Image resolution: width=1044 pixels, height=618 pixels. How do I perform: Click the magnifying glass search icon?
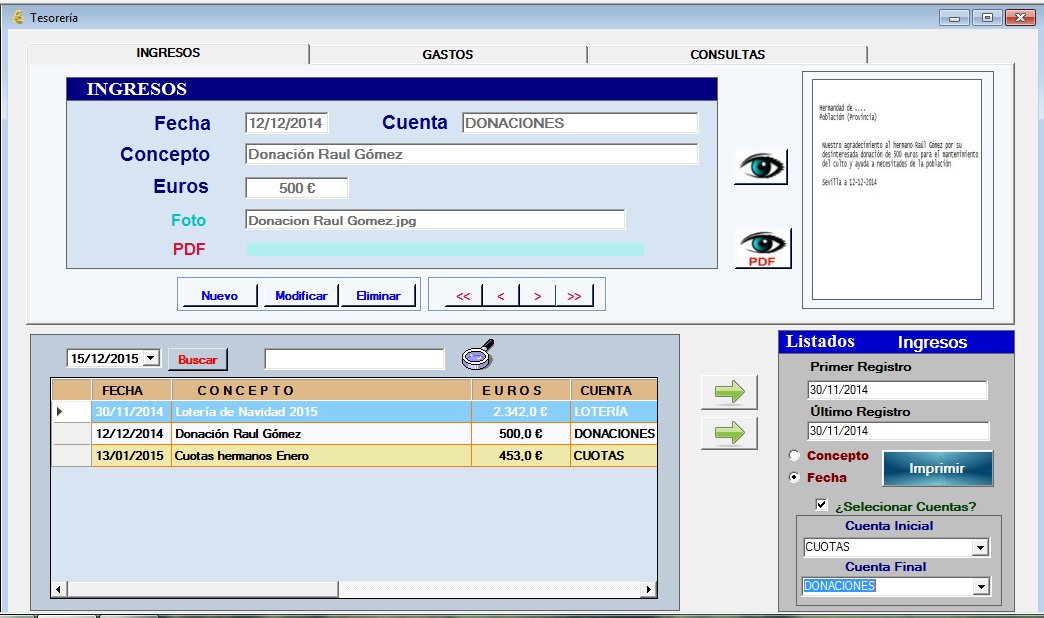click(478, 355)
